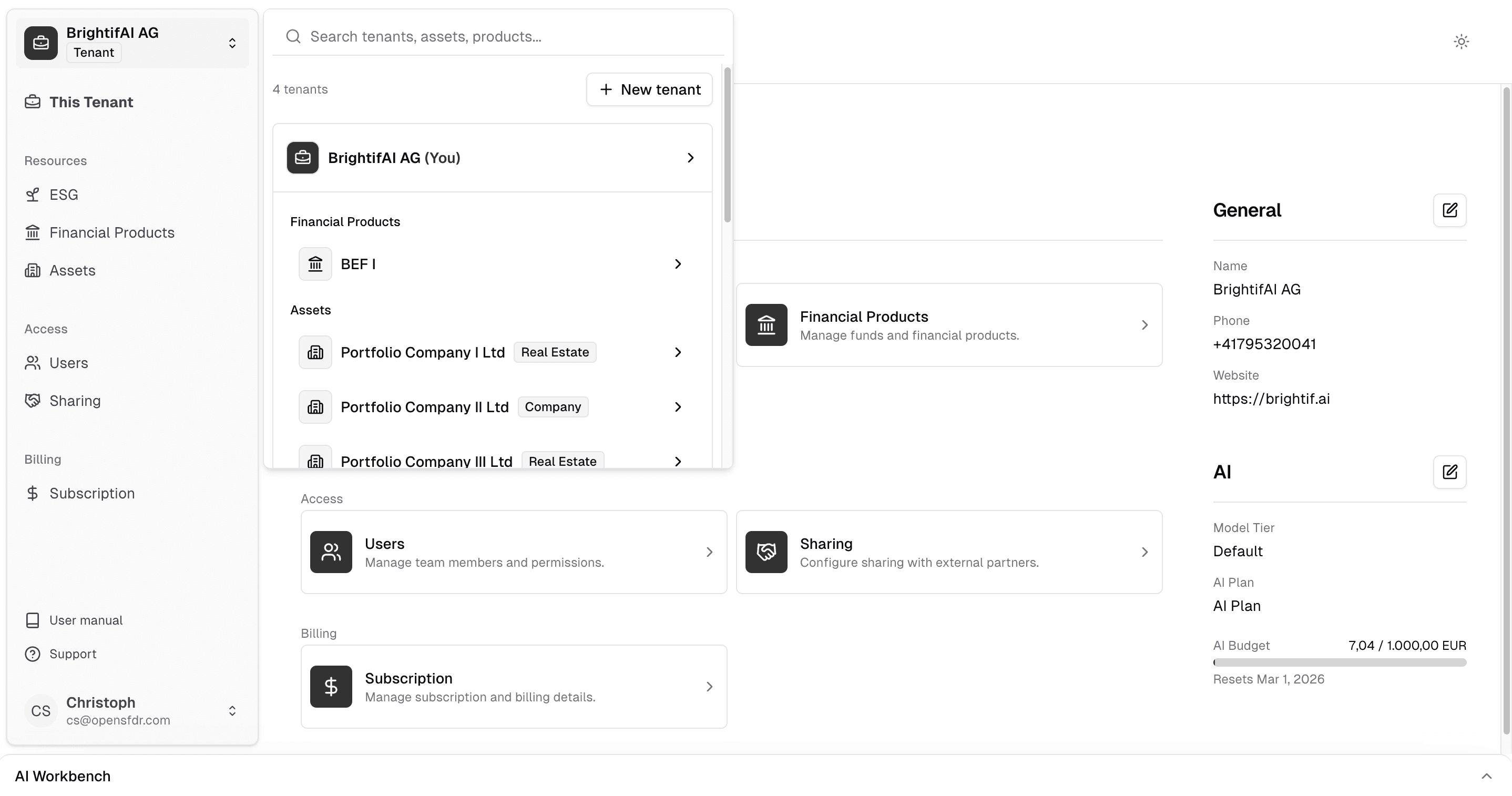
Task: Open the Assets section from sidebar
Action: [x=72, y=270]
